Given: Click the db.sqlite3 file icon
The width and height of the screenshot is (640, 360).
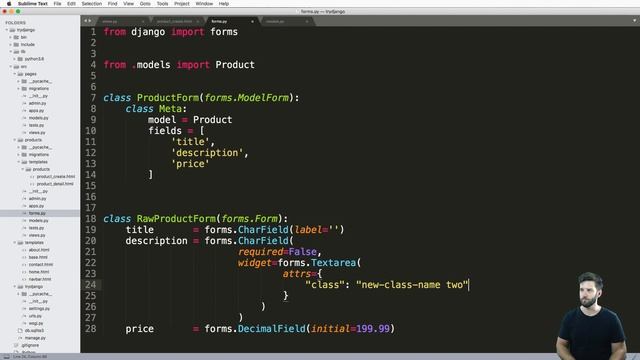Looking at the screenshot, I should [x=20, y=331].
